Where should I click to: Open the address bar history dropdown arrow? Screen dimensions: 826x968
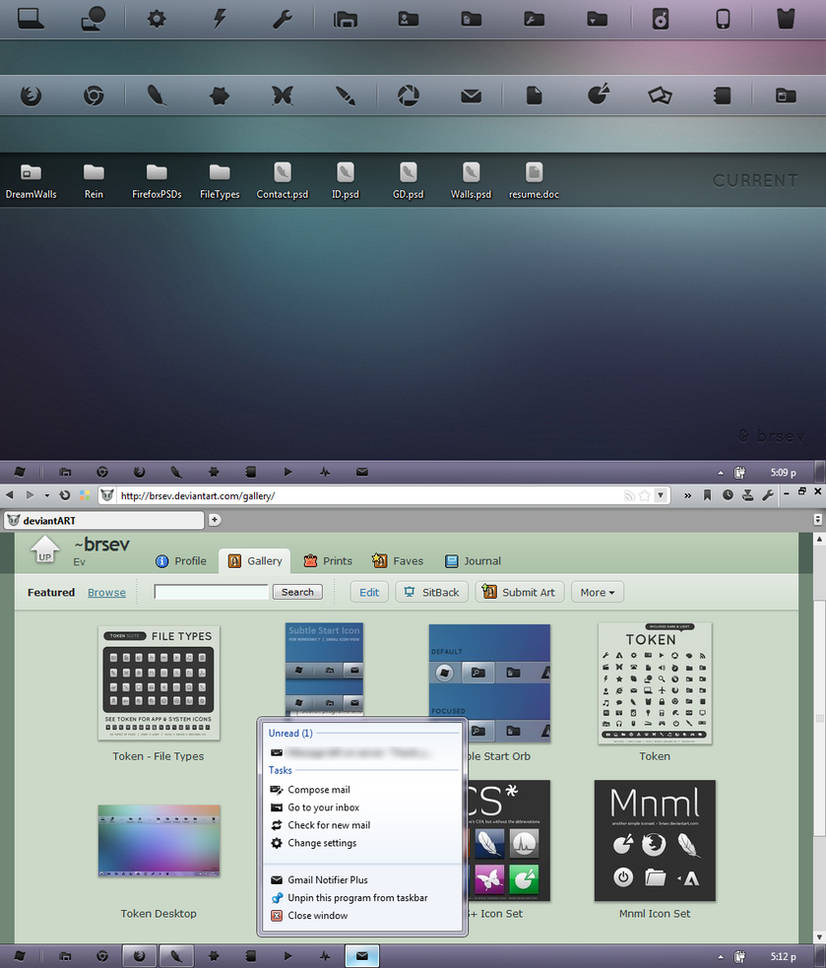tap(661, 495)
